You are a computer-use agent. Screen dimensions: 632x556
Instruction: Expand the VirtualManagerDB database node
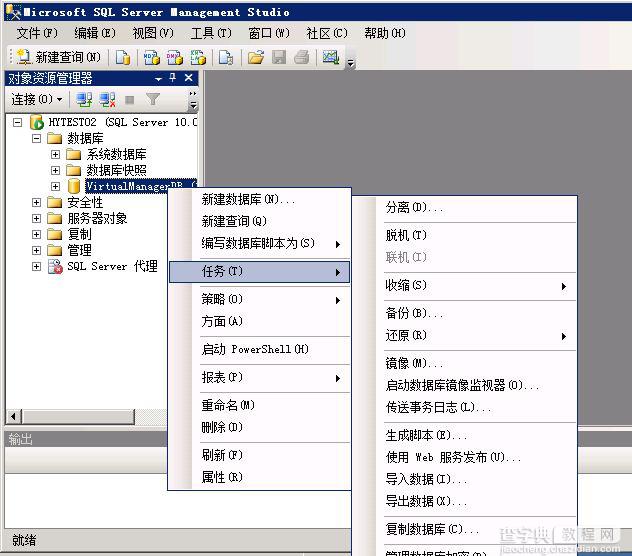(56, 186)
